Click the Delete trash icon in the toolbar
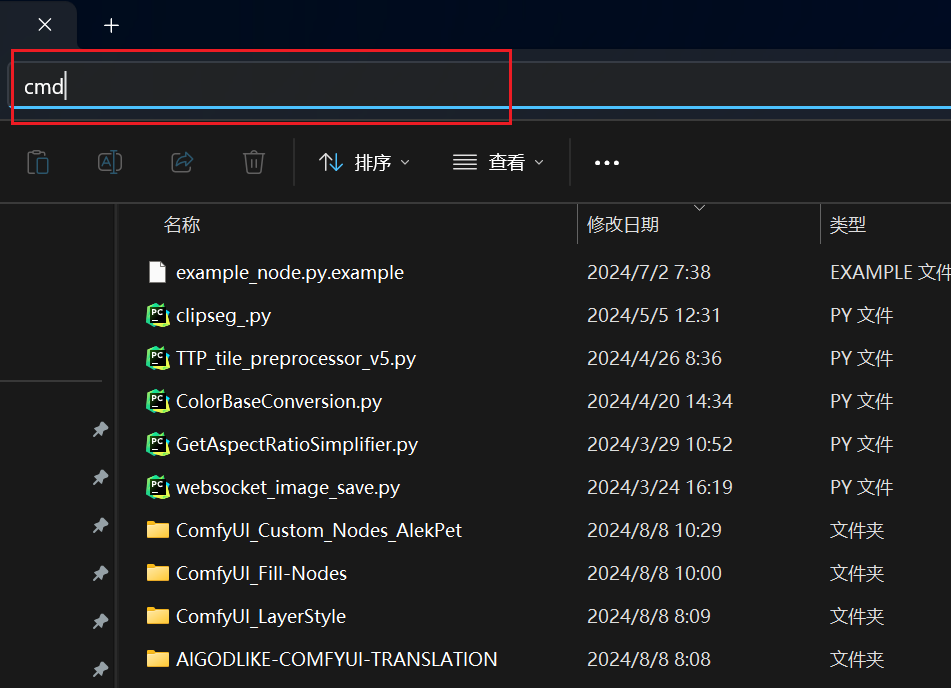This screenshot has width=951, height=688. [253, 162]
